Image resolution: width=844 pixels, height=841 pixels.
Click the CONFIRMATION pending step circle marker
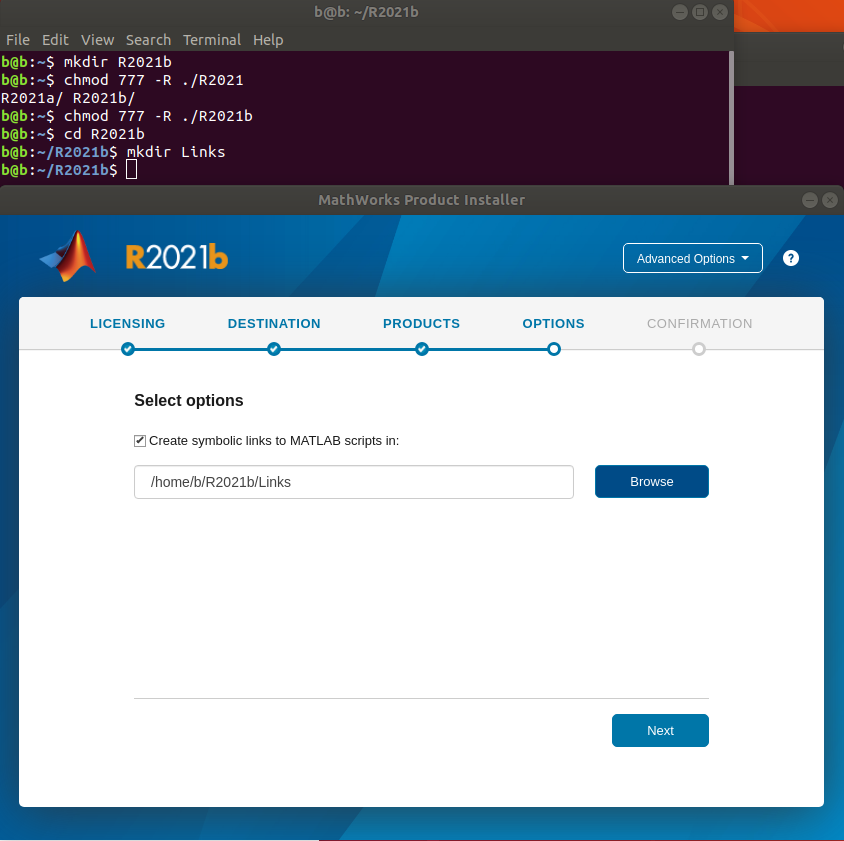click(699, 349)
